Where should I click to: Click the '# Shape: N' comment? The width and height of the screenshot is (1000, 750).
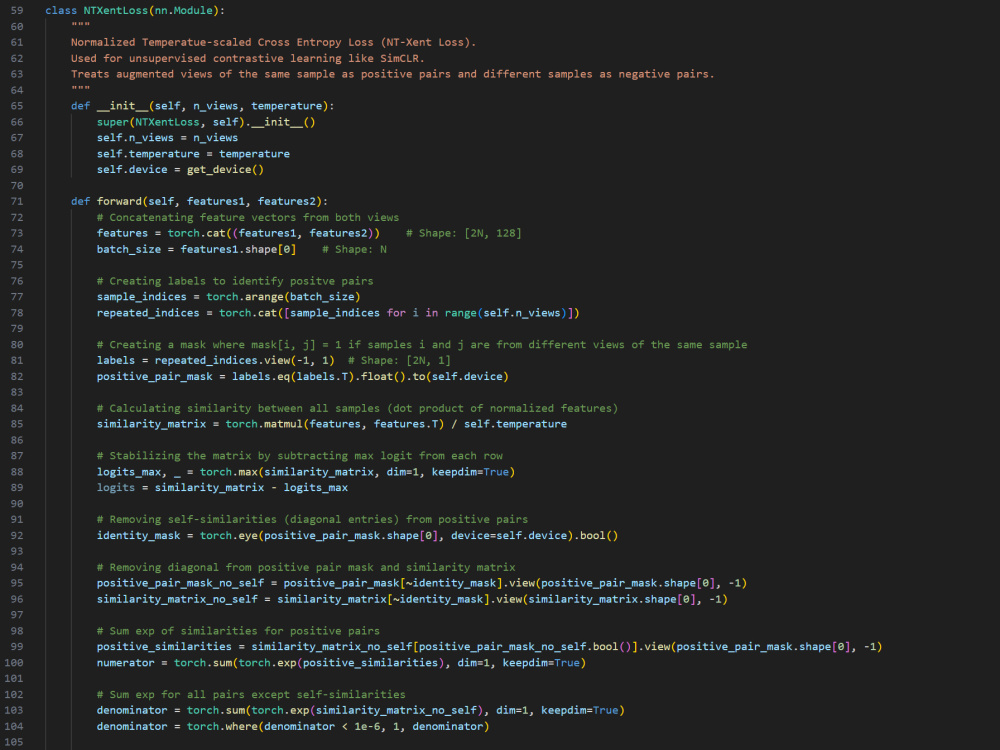(x=354, y=249)
